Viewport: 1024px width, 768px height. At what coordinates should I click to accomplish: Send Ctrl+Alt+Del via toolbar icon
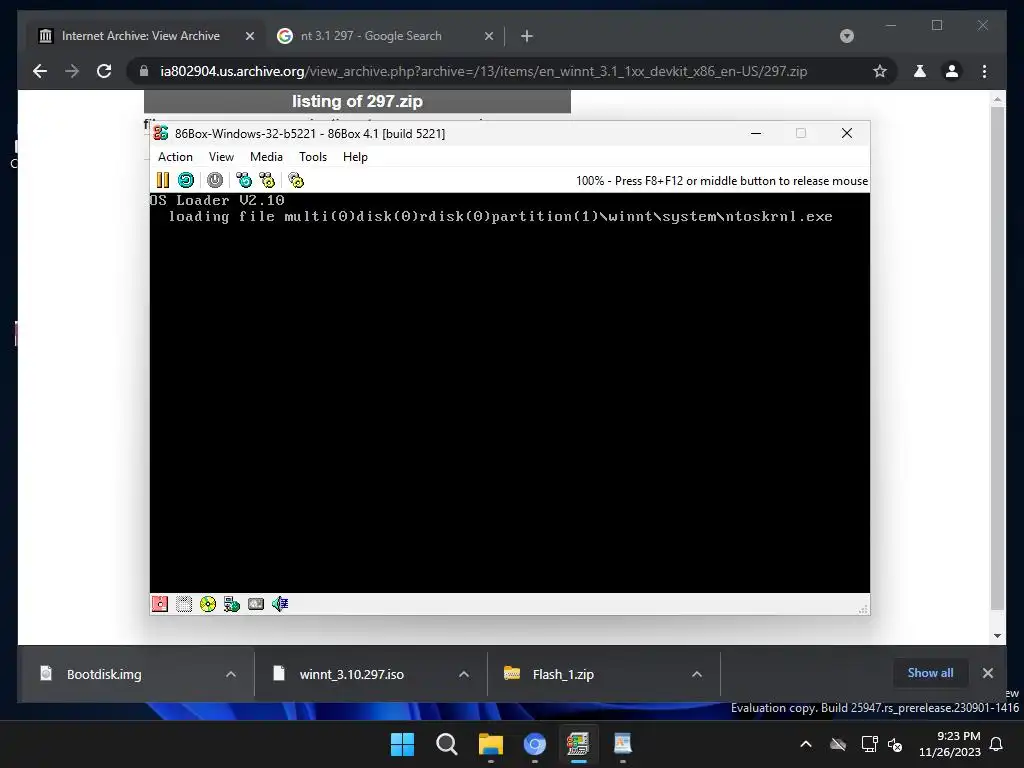pos(244,180)
